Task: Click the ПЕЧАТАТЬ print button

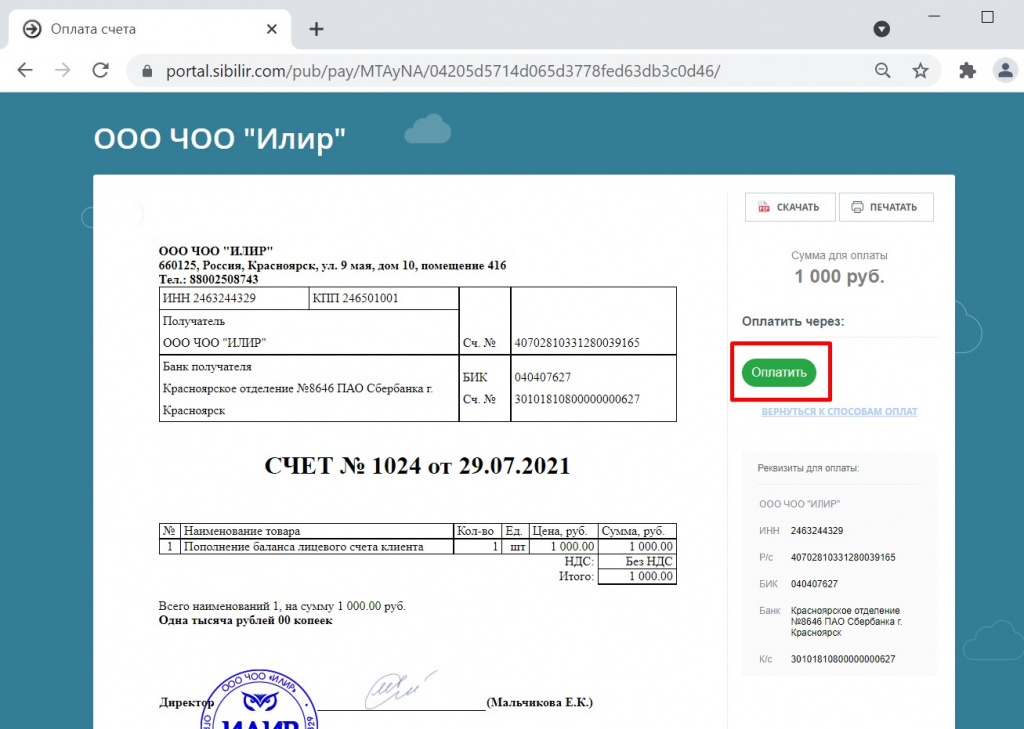Action: click(x=886, y=207)
